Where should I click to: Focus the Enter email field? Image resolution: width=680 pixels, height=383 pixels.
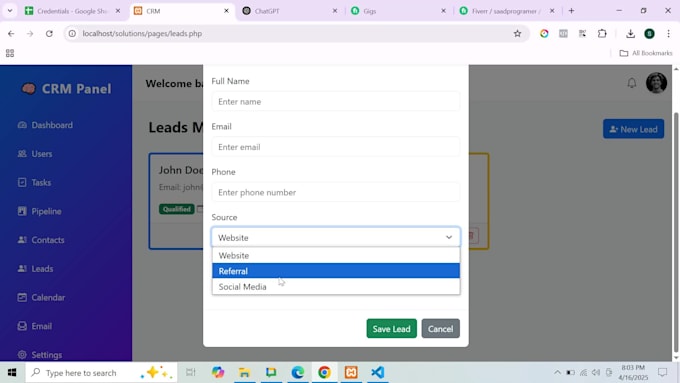336,147
